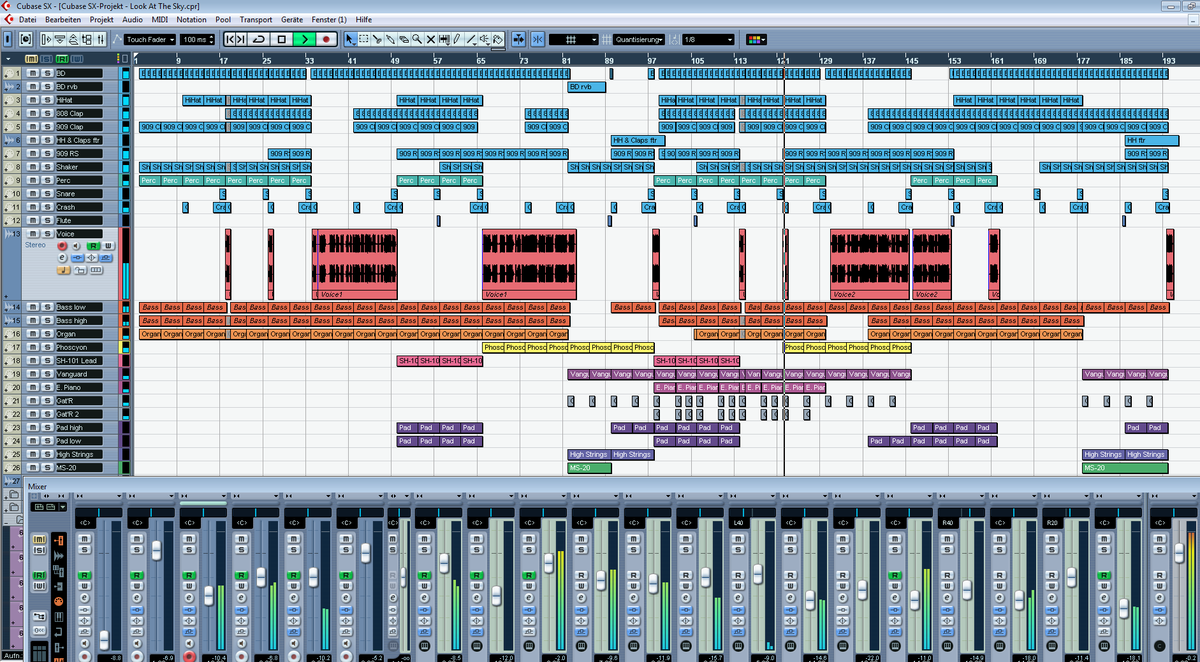Toggle monitor speaker on Voice track
Viewport: 1200px width, 662px height.
pyautogui.click(x=76, y=245)
